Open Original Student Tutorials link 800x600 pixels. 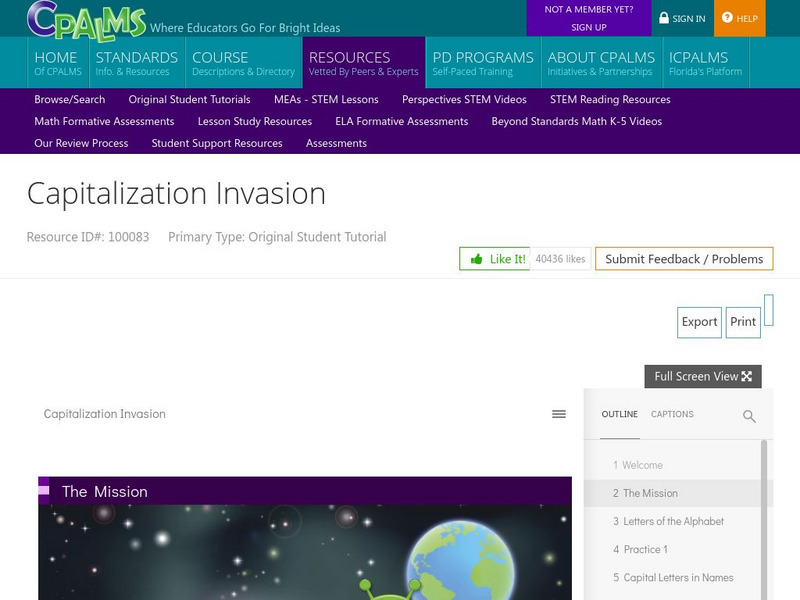(x=189, y=99)
